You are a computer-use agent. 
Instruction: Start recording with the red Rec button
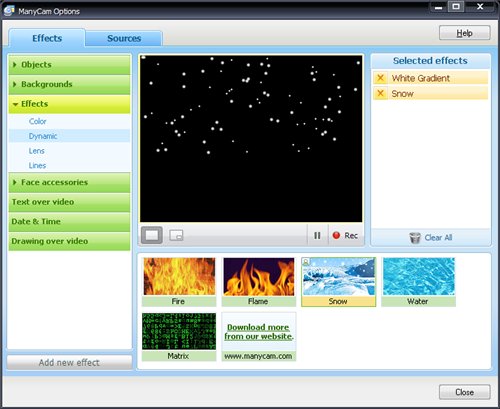pyautogui.click(x=345, y=236)
